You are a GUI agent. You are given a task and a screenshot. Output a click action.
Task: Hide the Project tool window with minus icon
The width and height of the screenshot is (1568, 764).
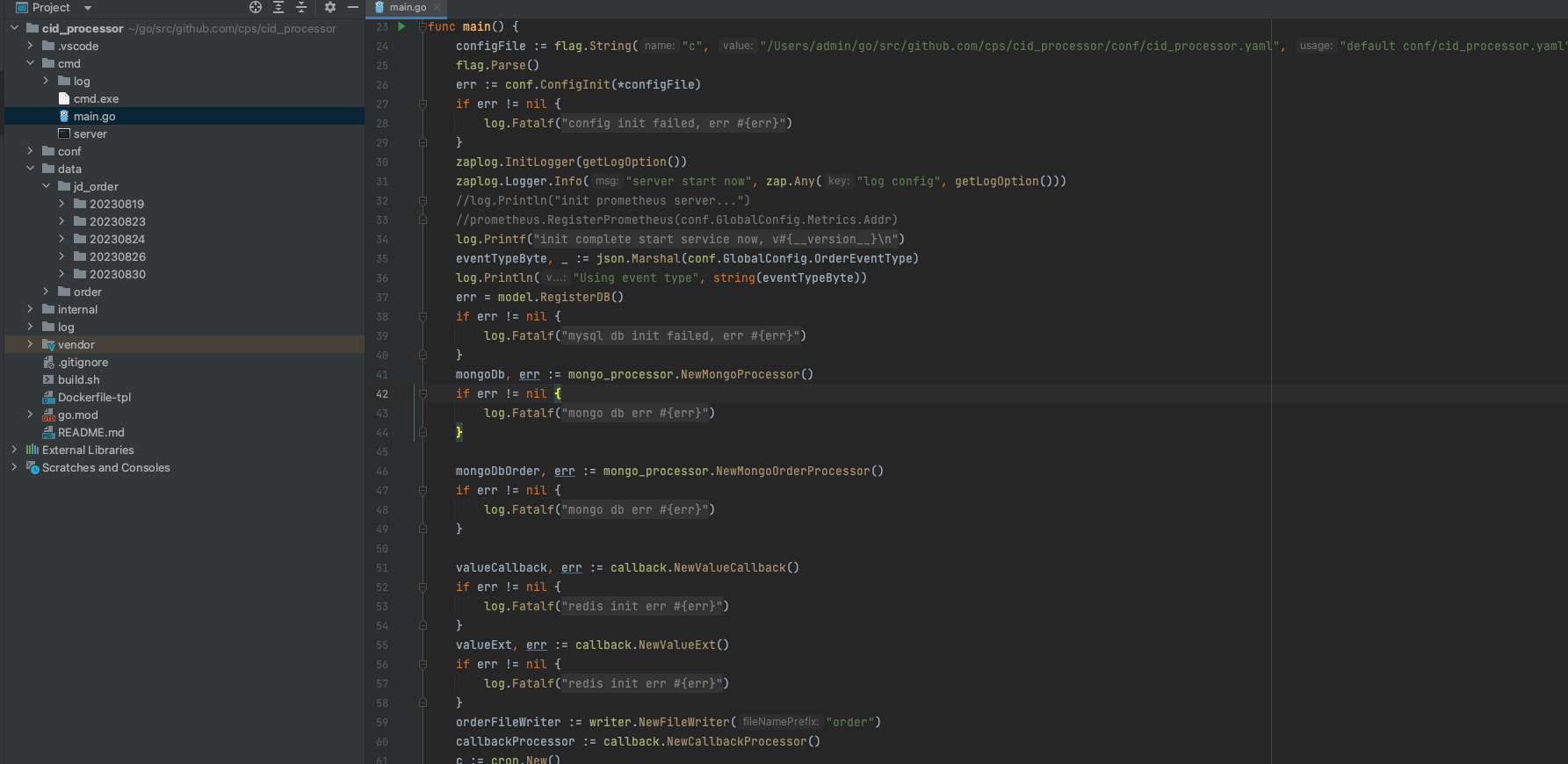[353, 7]
